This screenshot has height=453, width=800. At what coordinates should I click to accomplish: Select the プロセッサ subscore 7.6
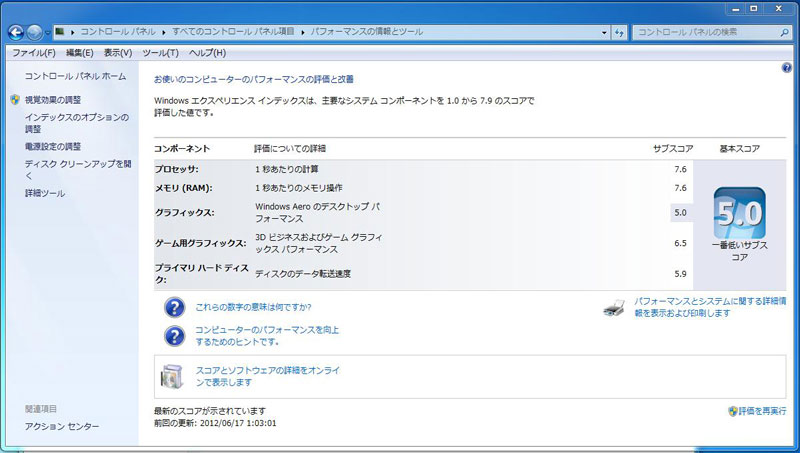(680, 169)
